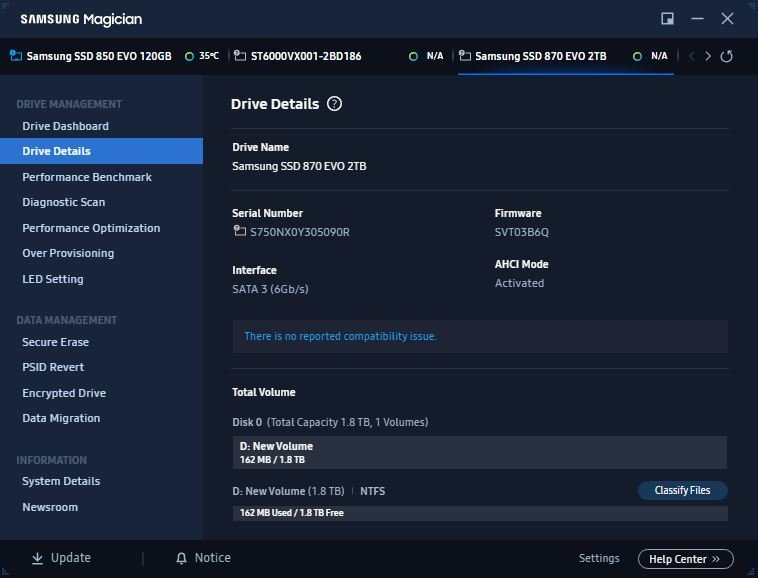
Task: Open notifications via the Notice bell icon
Action: [181, 558]
